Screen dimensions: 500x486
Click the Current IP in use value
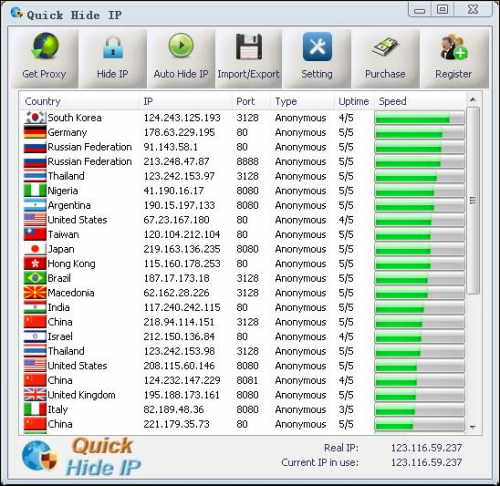427,462
